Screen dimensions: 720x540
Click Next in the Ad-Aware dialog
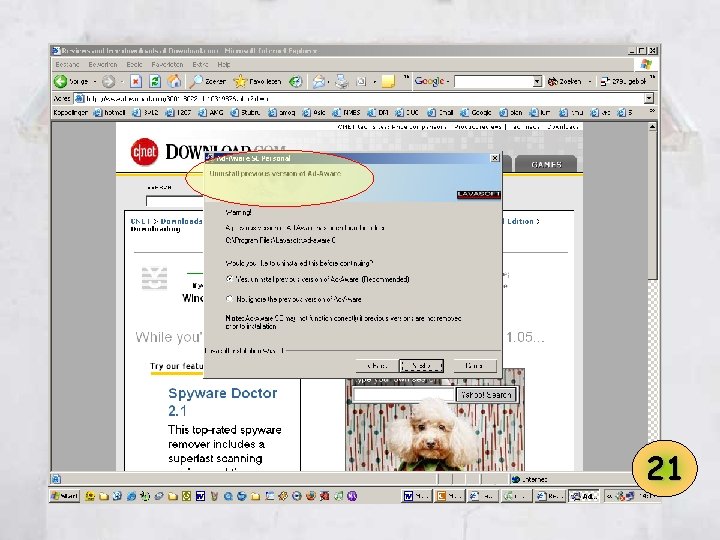[422, 366]
